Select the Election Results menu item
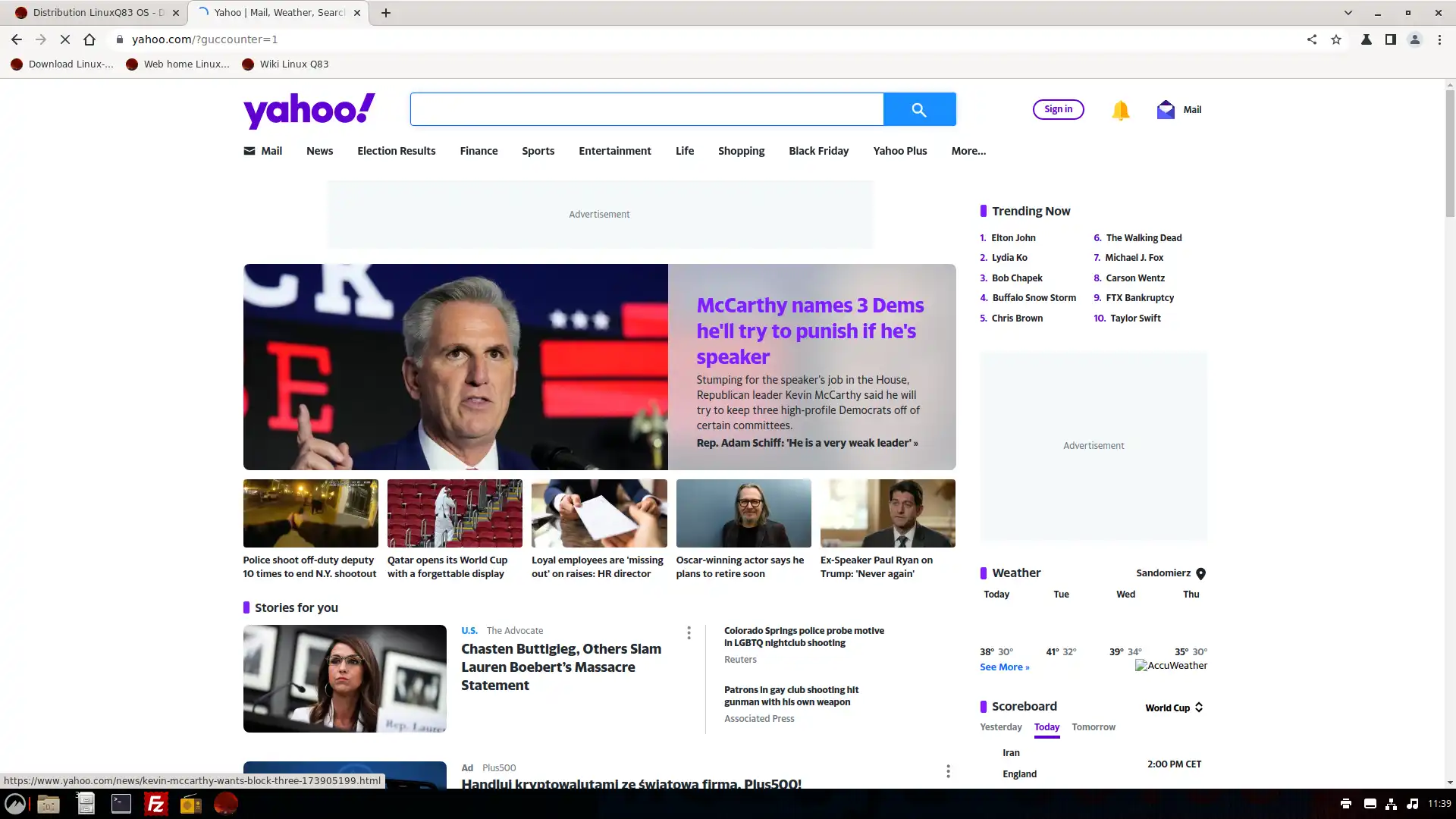 point(396,151)
